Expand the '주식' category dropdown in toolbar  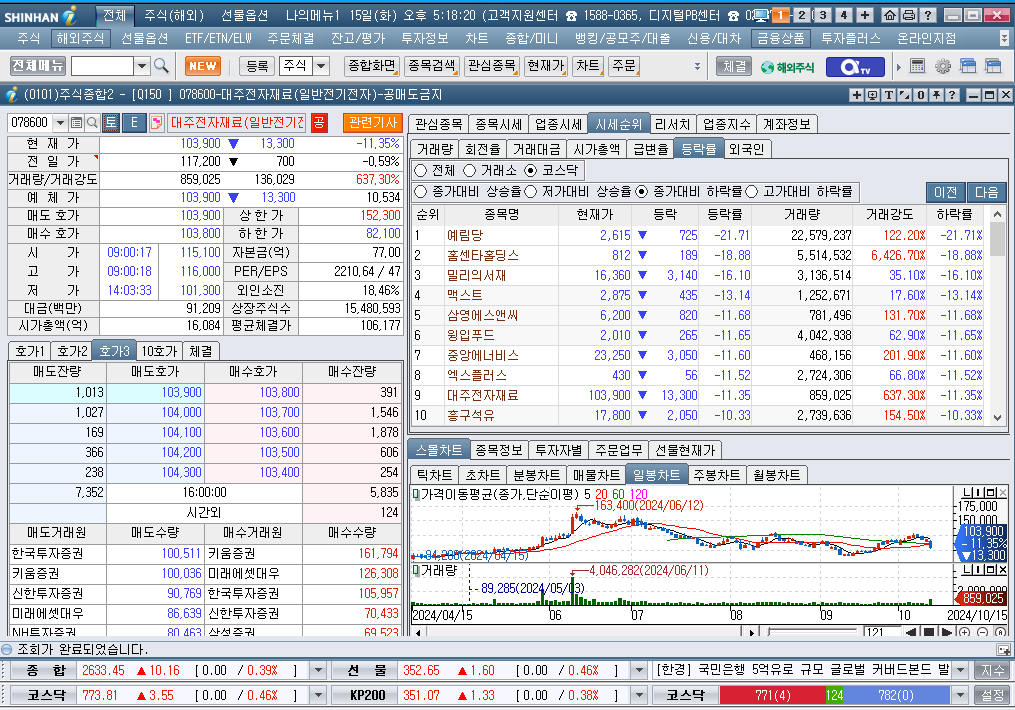pyautogui.click(x=321, y=65)
